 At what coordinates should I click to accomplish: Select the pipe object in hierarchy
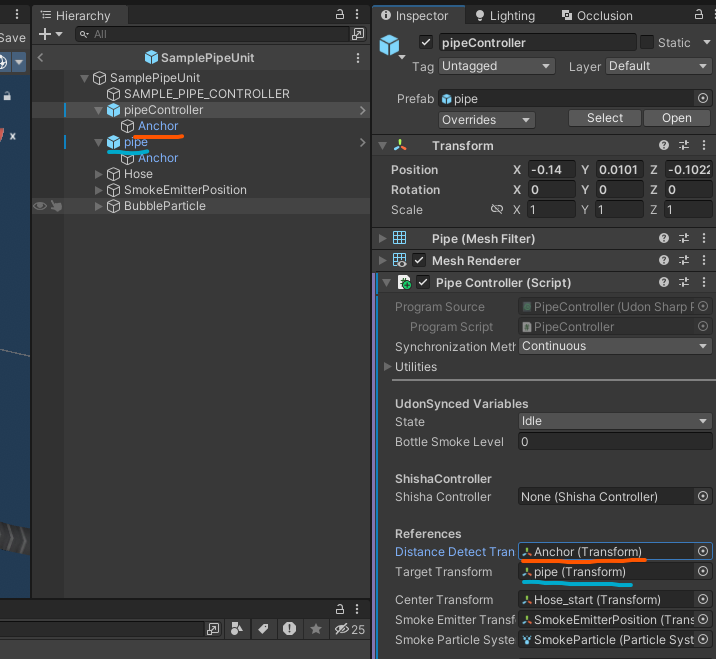136,142
